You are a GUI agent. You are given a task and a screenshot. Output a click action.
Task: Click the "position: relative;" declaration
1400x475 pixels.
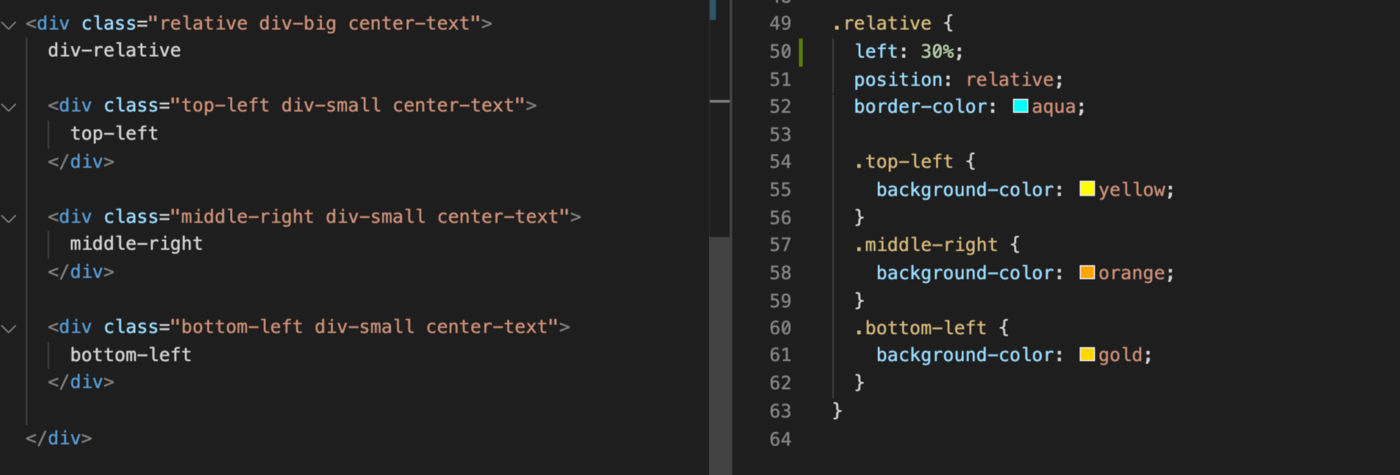959,79
